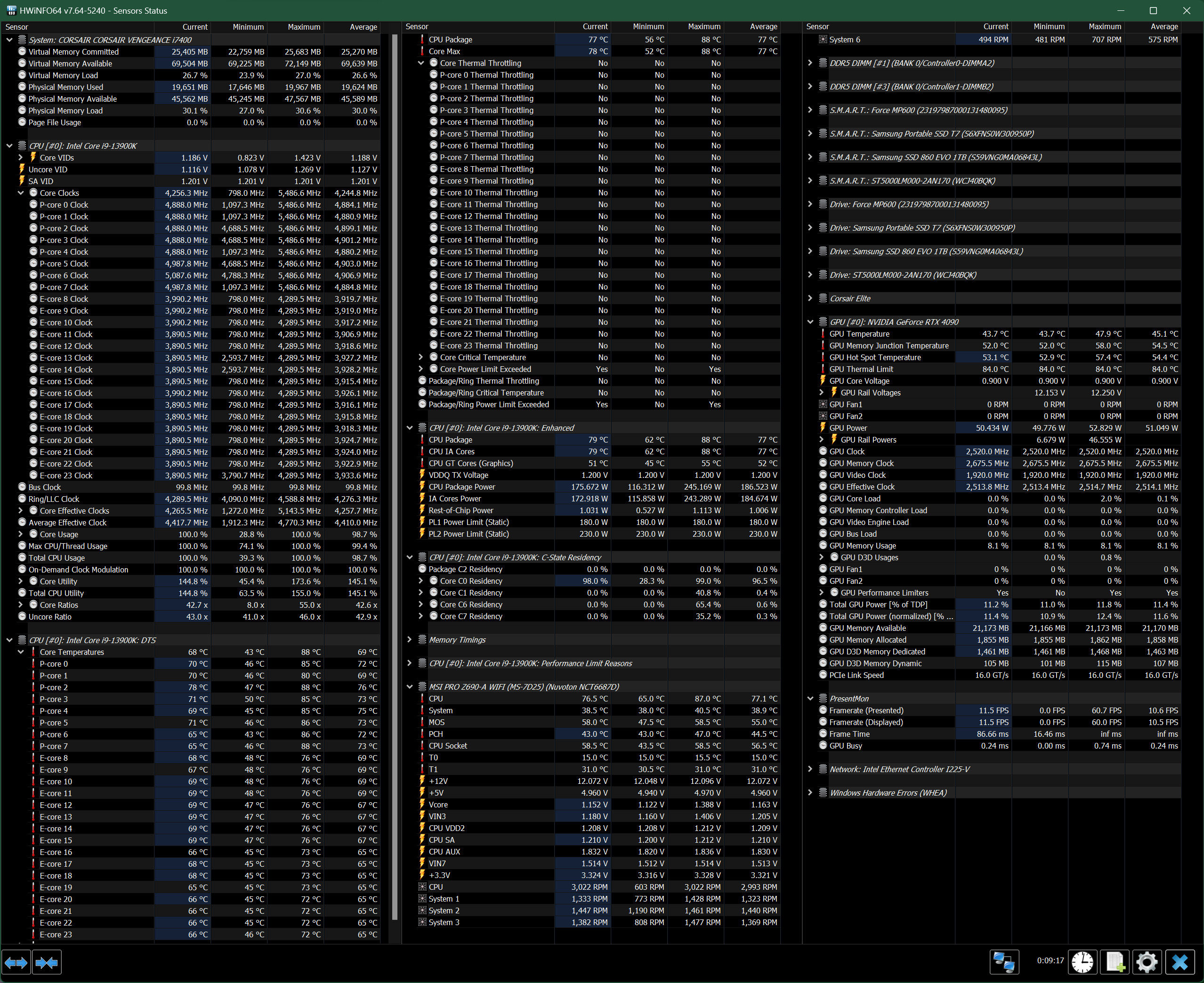
Task: Click the lightning icon beside CPU Package Power
Action: point(422,487)
